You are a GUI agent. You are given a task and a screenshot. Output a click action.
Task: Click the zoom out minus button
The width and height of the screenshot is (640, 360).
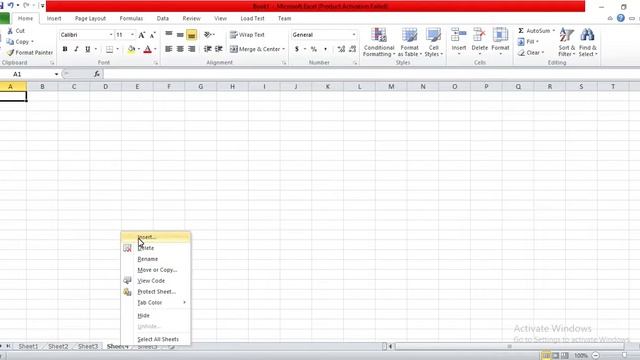tap(596, 356)
